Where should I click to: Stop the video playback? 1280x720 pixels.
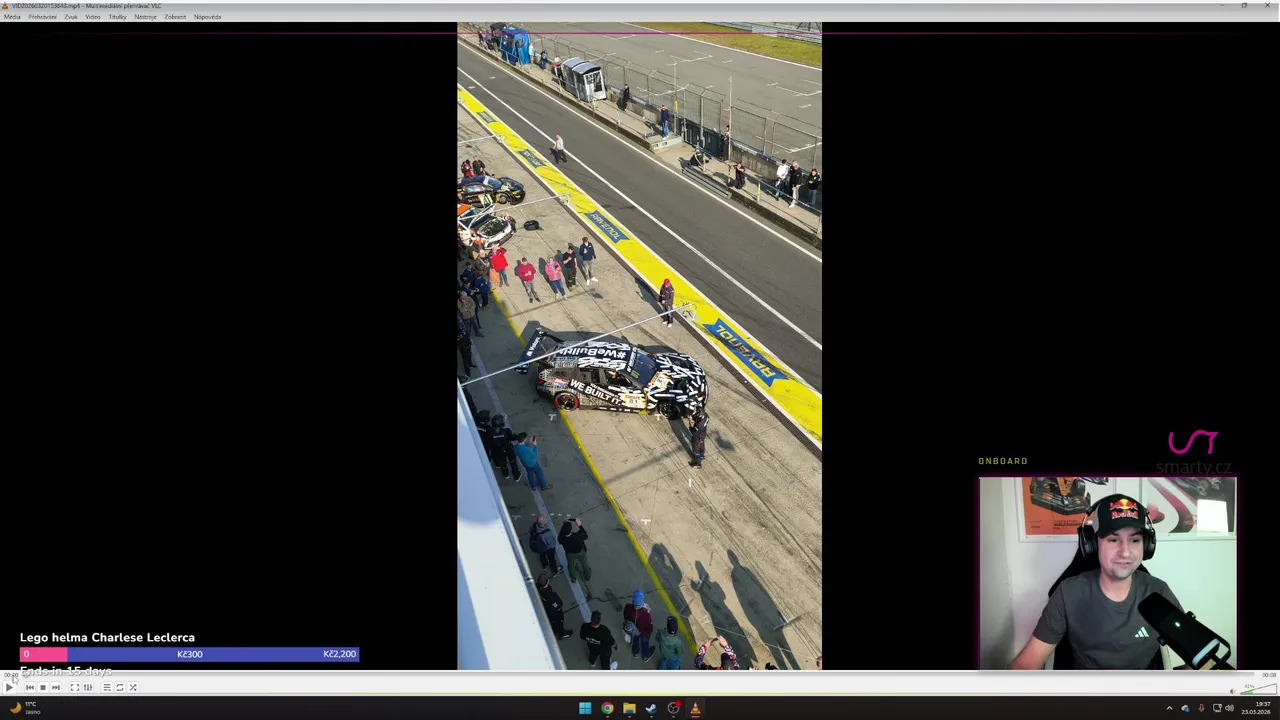(x=43, y=687)
